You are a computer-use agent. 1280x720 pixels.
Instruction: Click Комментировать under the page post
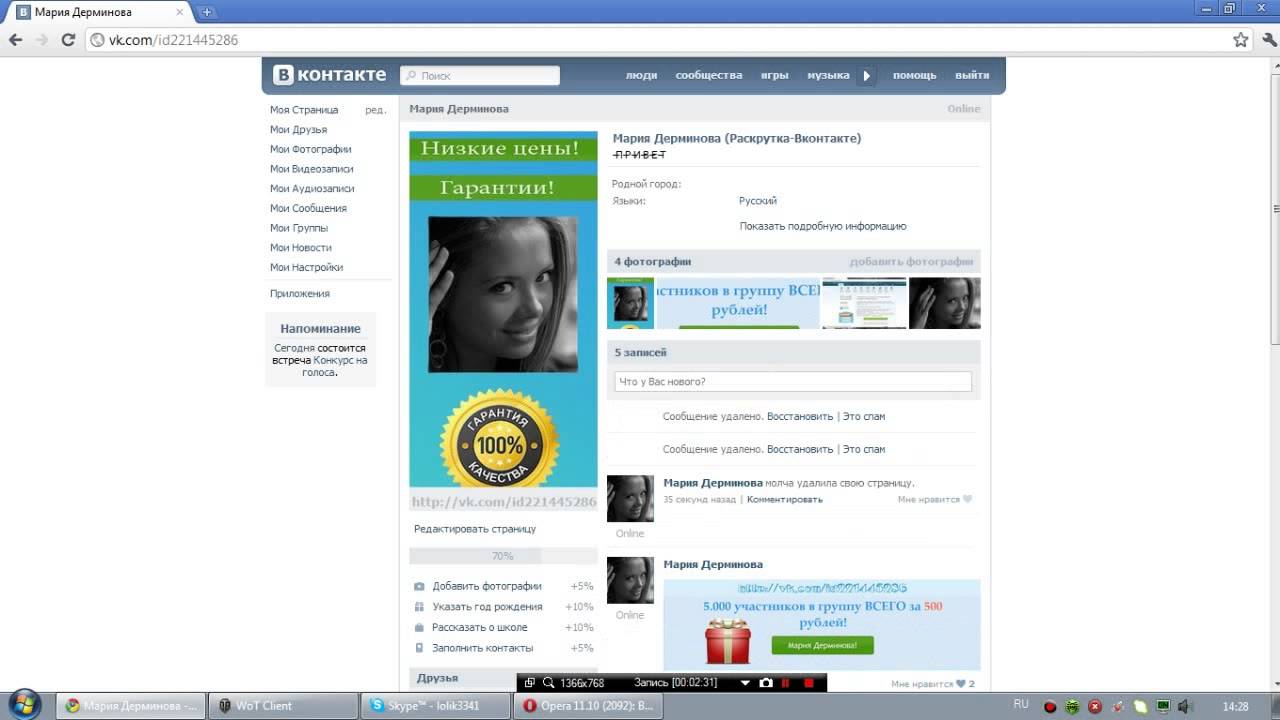point(785,499)
